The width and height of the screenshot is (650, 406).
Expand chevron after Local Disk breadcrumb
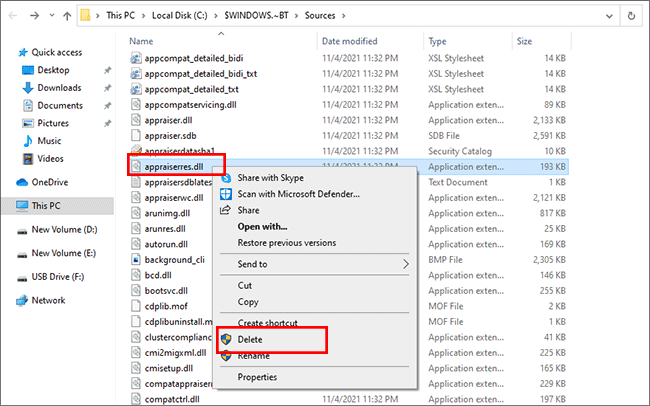pos(216,16)
